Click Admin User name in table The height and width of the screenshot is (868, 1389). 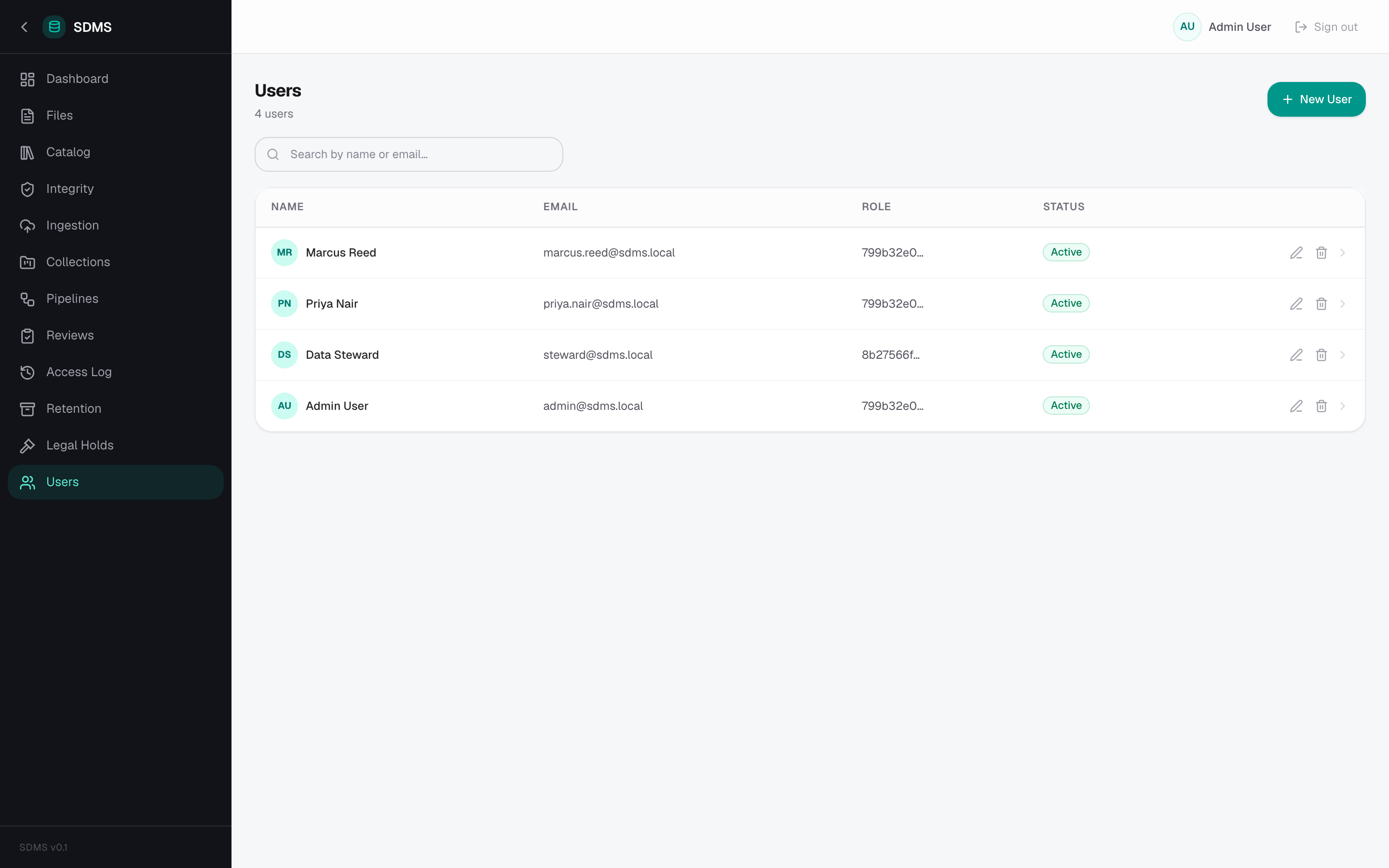(337, 406)
